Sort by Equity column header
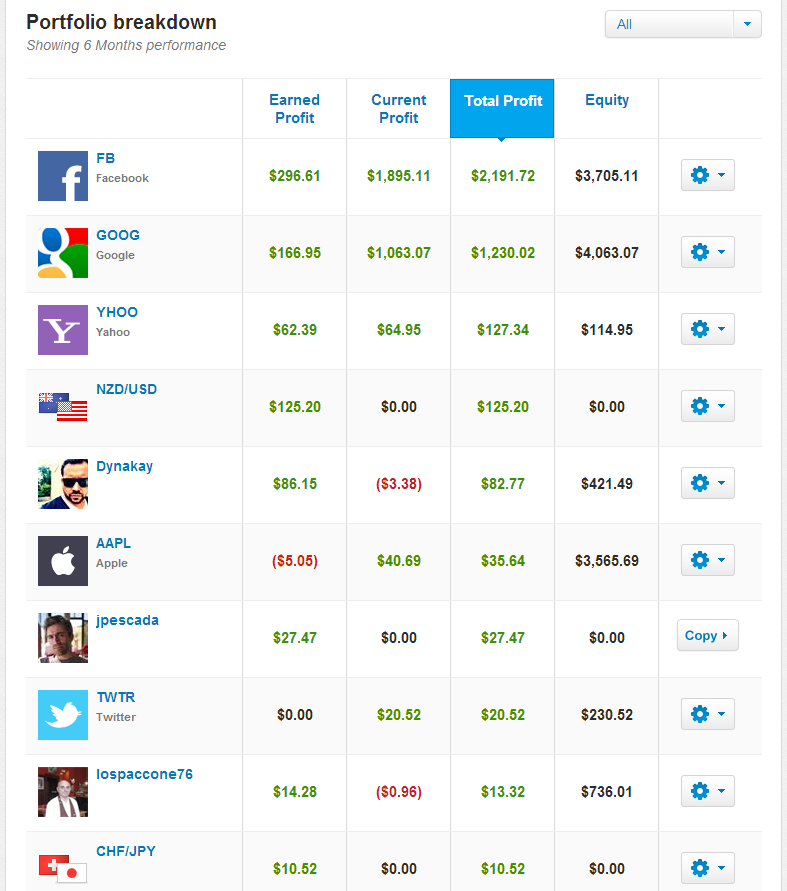Screen dimensions: 787x891 (x=607, y=100)
